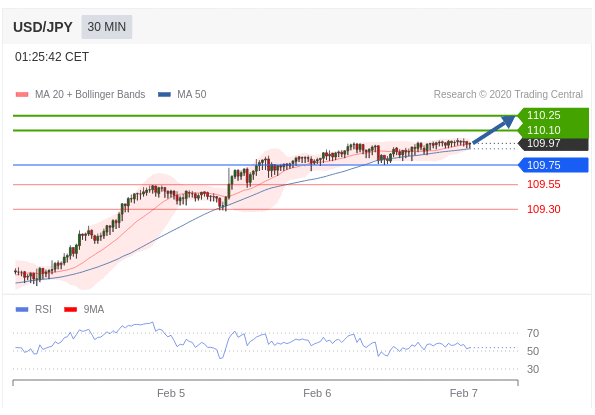Click the MA 20 + Bollinger Bands legend label
The image size is (595, 415).
[x=90, y=94]
